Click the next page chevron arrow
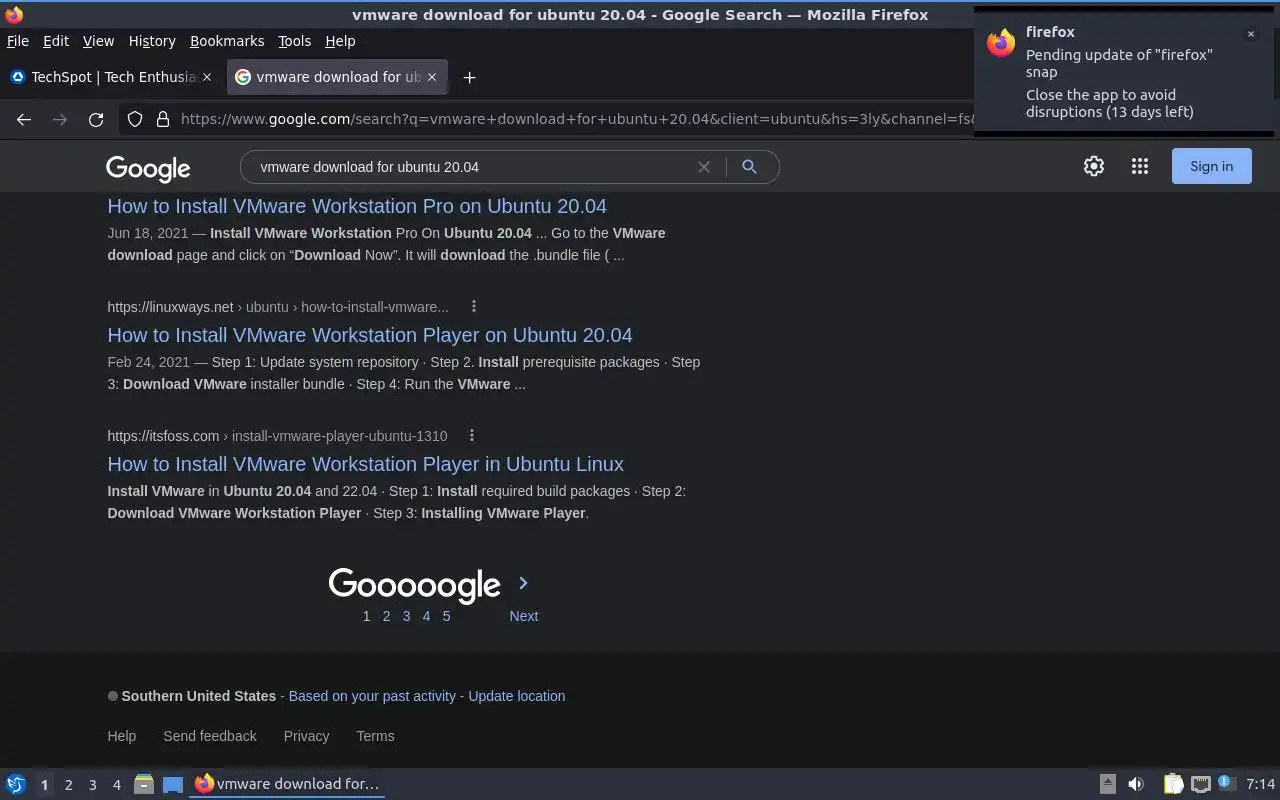Viewport: 1280px width, 800px height. click(x=523, y=583)
